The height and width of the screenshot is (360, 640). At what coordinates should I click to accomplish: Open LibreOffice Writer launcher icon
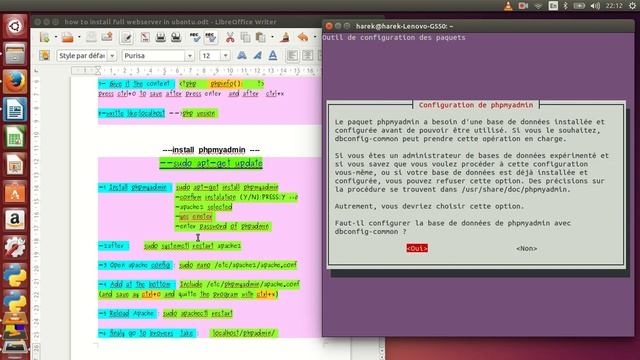click(15, 109)
